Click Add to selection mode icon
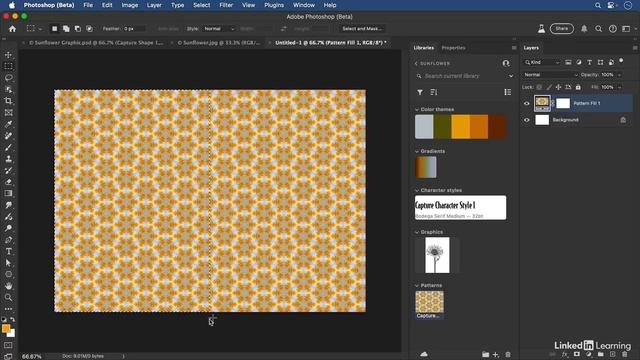Screen dimensions: 640x360 tap(66, 29)
